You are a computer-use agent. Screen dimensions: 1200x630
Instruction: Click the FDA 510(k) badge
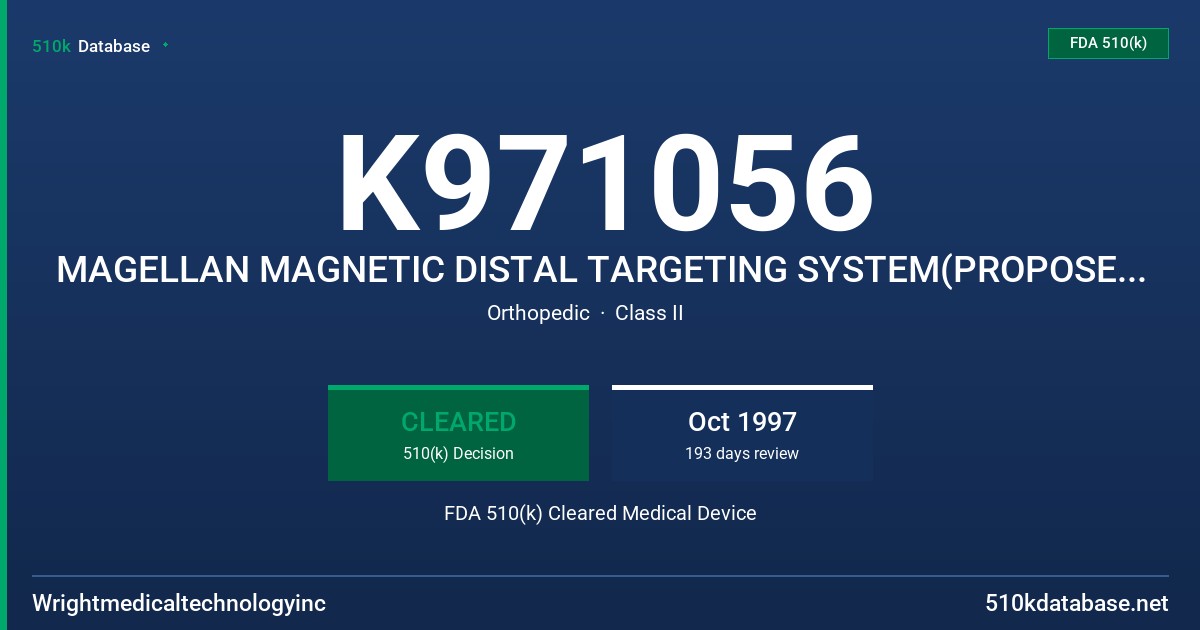tap(1108, 43)
